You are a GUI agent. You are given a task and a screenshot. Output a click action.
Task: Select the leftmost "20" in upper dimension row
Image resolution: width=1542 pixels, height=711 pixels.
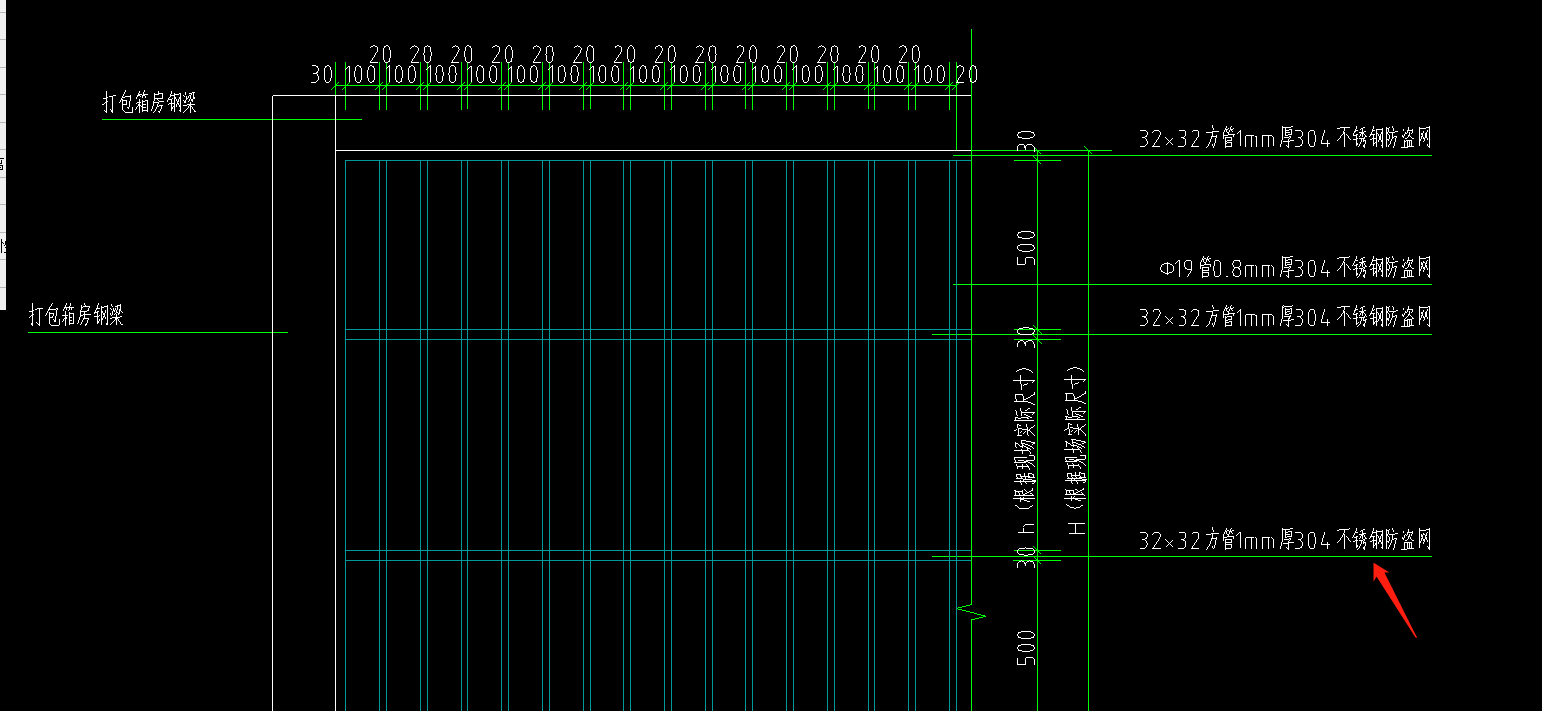[380, 54]
